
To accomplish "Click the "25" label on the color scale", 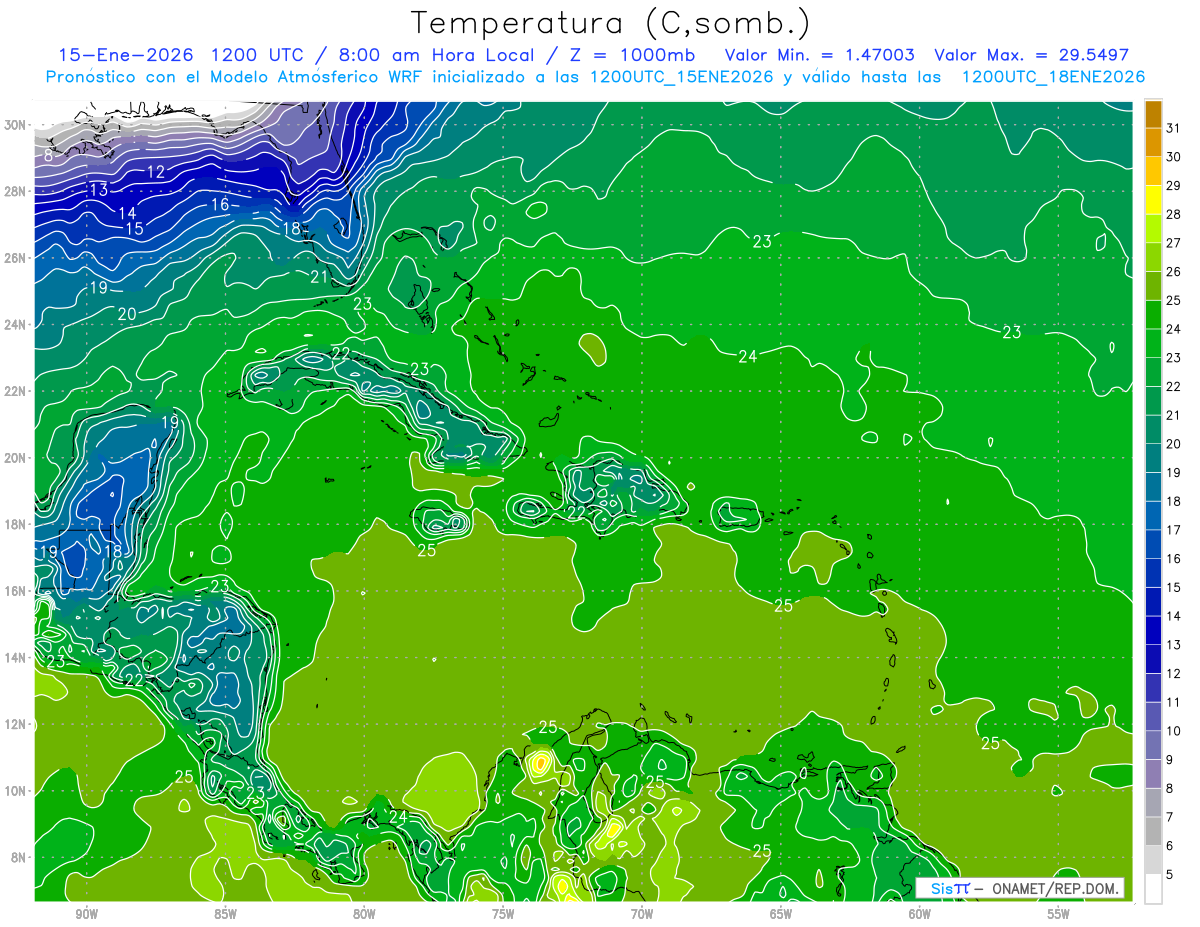I will [x=1173, y=299].
